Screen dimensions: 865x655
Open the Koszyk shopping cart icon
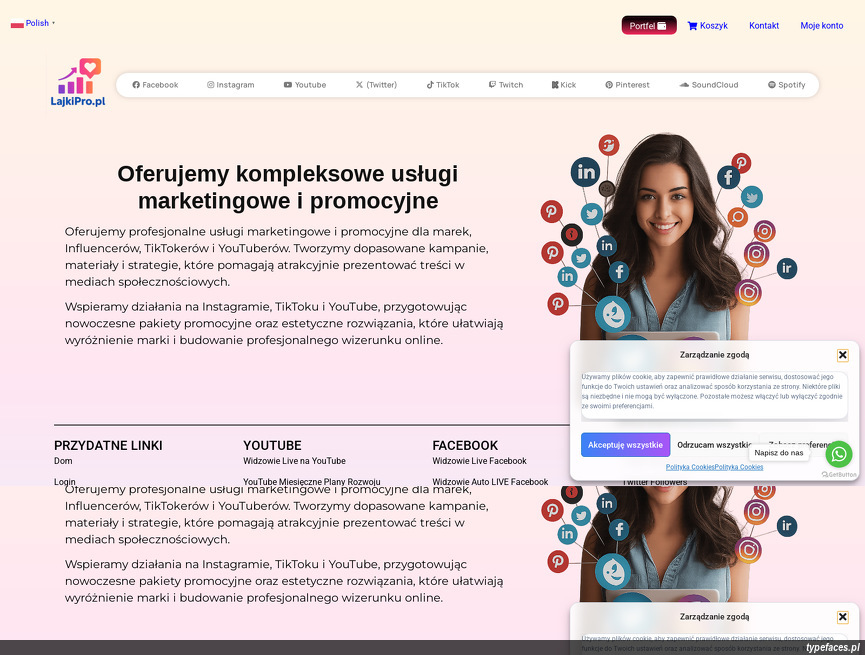[693, 25]
